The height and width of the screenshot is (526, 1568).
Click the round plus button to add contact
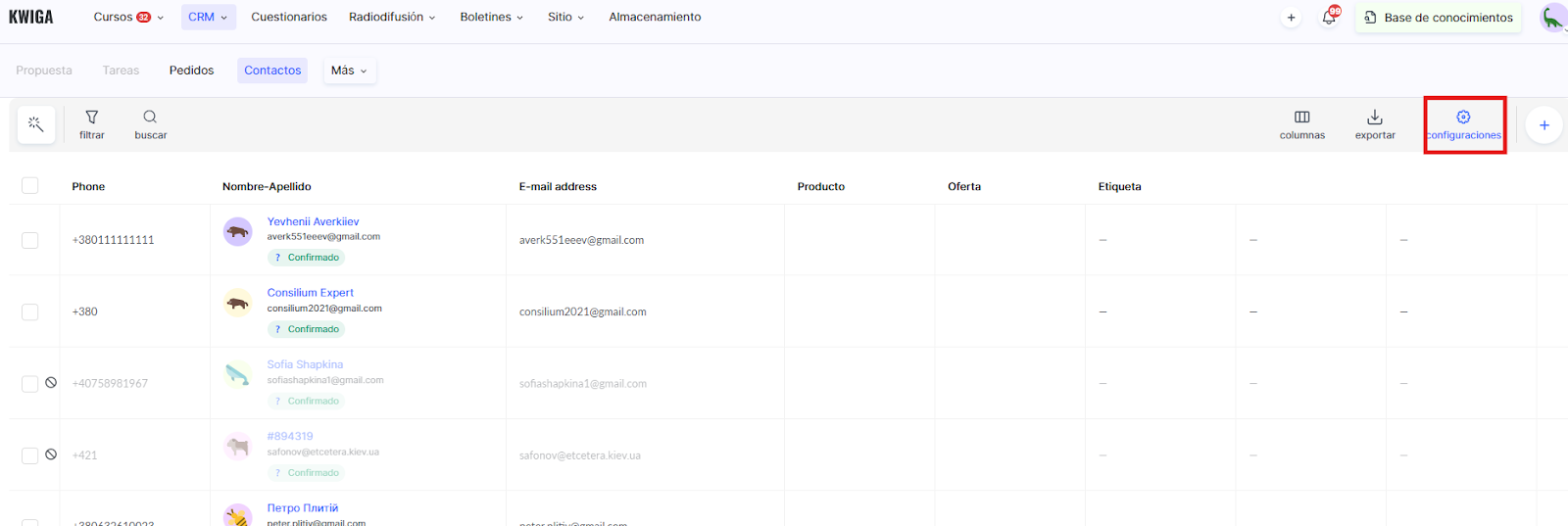click(1543, 125)
